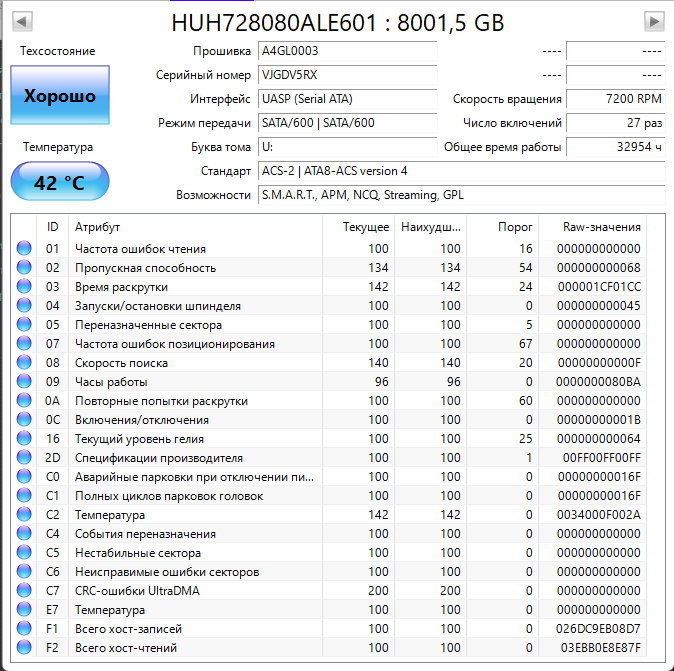
Task: Select the CRC-ошибки UltraDMA row
Action: click(x=329, y=591)
